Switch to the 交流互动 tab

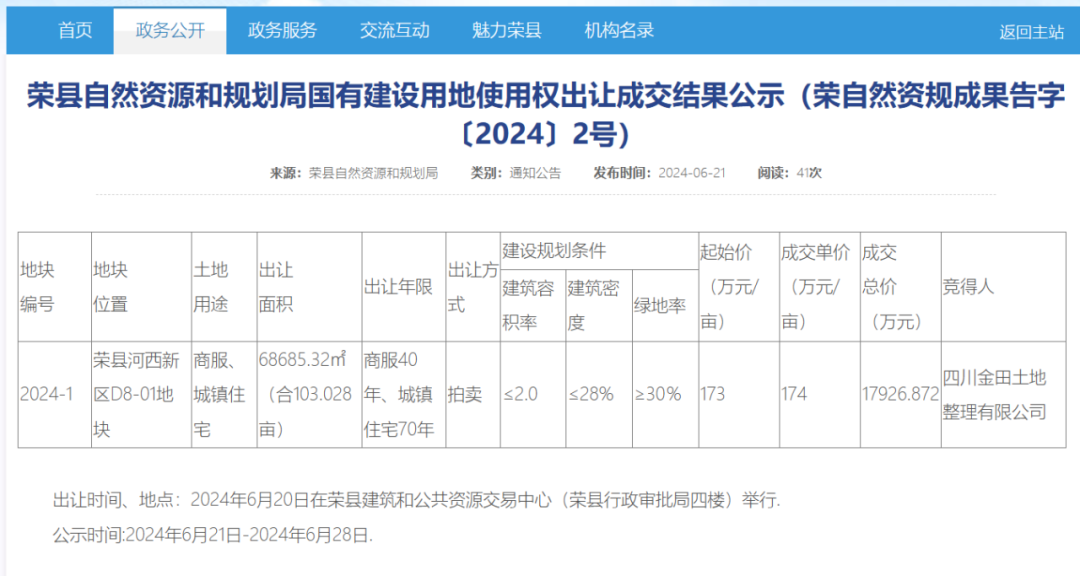(394, 30)
